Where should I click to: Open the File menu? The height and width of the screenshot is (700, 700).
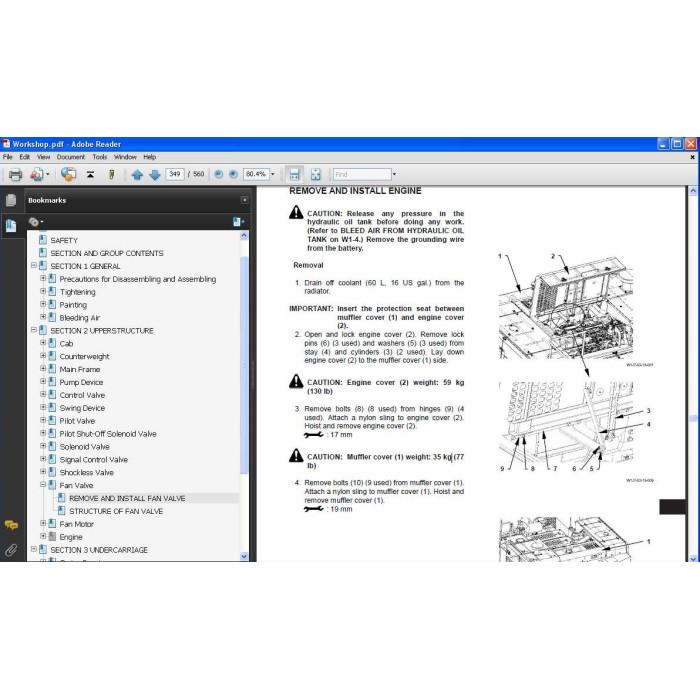pyautogui.click(x=8, y=157)
